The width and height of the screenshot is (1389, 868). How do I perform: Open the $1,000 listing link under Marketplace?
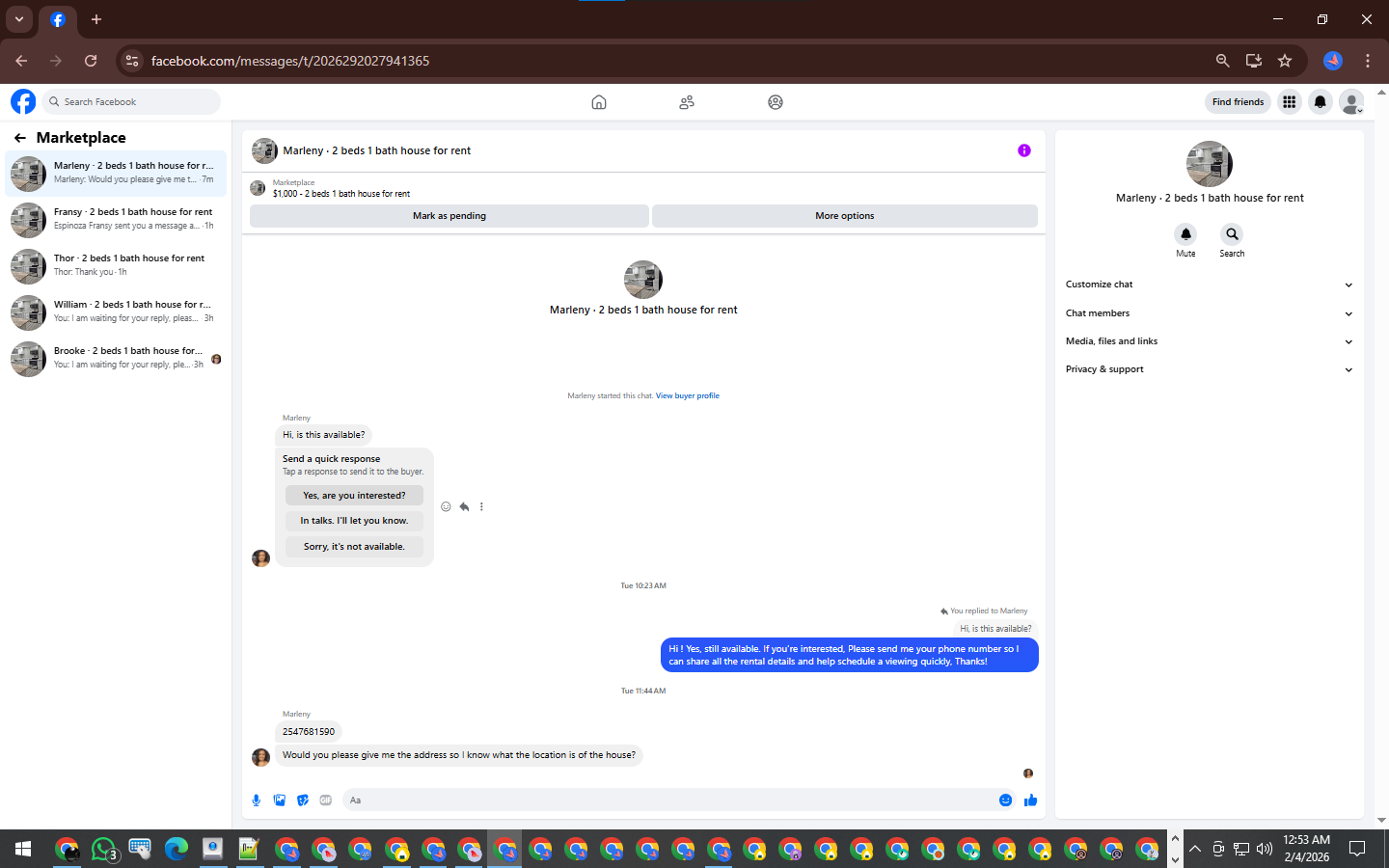pos(341,194)
